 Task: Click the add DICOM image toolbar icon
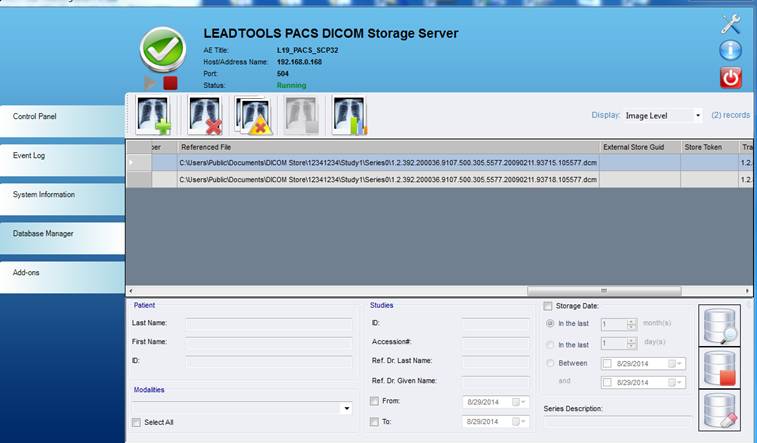[154, 115]
